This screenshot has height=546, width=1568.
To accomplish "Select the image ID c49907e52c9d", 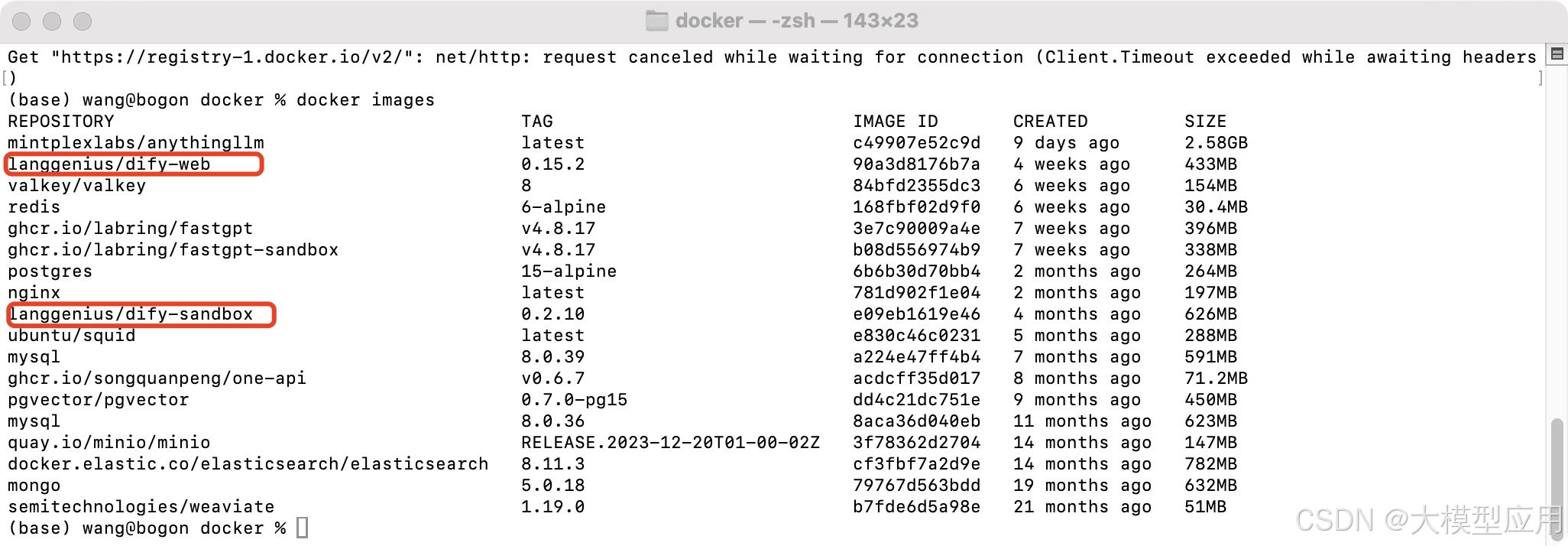I will tap(916, 142).
